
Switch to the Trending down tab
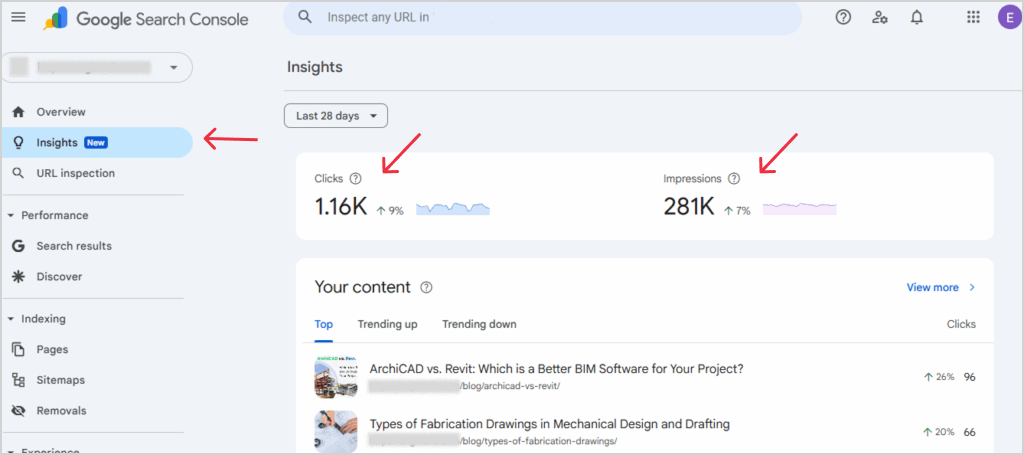pyautogui.click(x=479, y=324)
